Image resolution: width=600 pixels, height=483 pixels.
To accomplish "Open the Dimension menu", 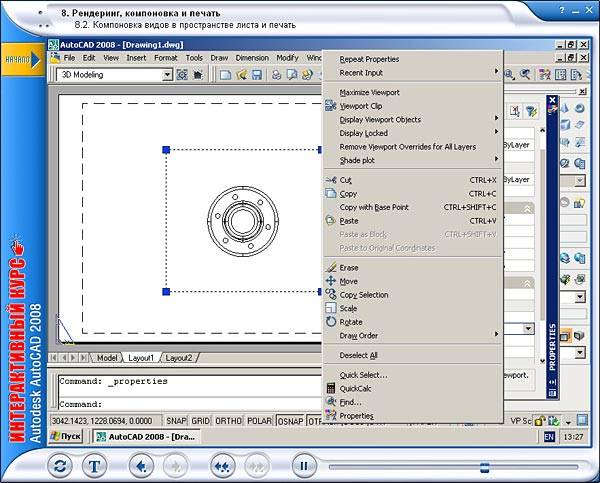I will pyautogui.click(x=252, y=58).
